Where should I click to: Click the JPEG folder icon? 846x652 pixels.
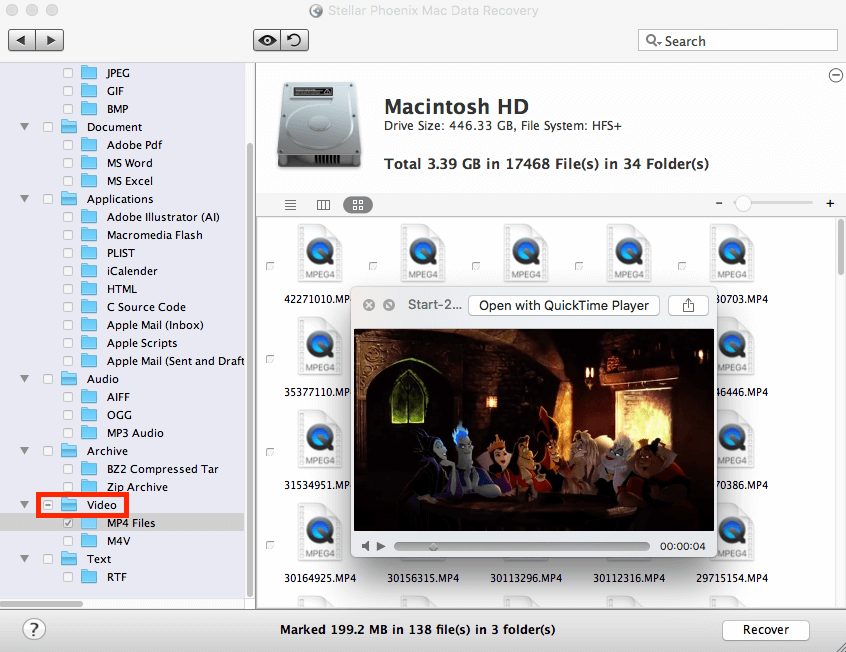pos(89,73)
